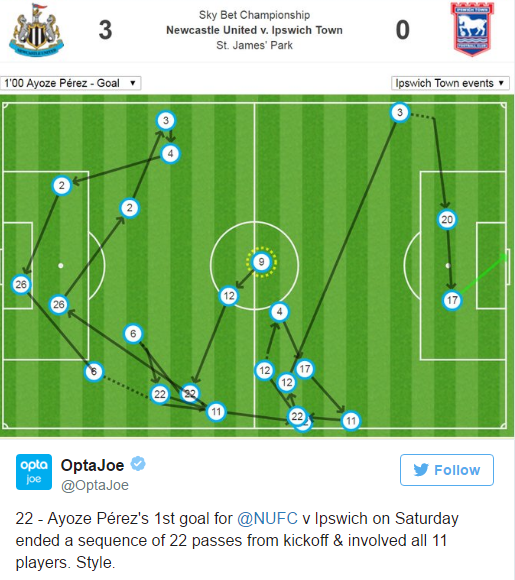Open the Ipswich Town events dropdown
Image resolution: width=515 pixels, height=580 pixels.
click(450, 83)
